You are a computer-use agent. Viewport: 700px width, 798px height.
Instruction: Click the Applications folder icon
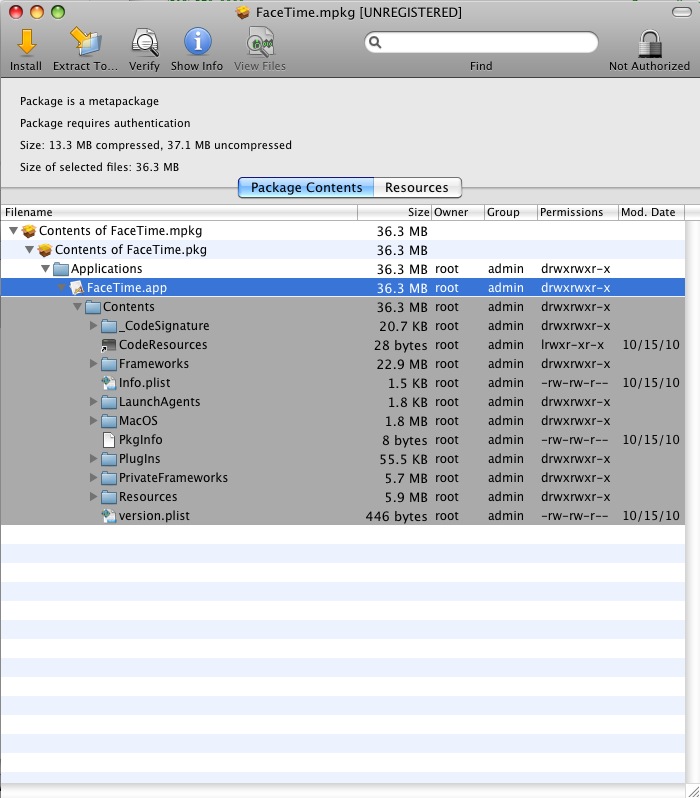[61, 269]
